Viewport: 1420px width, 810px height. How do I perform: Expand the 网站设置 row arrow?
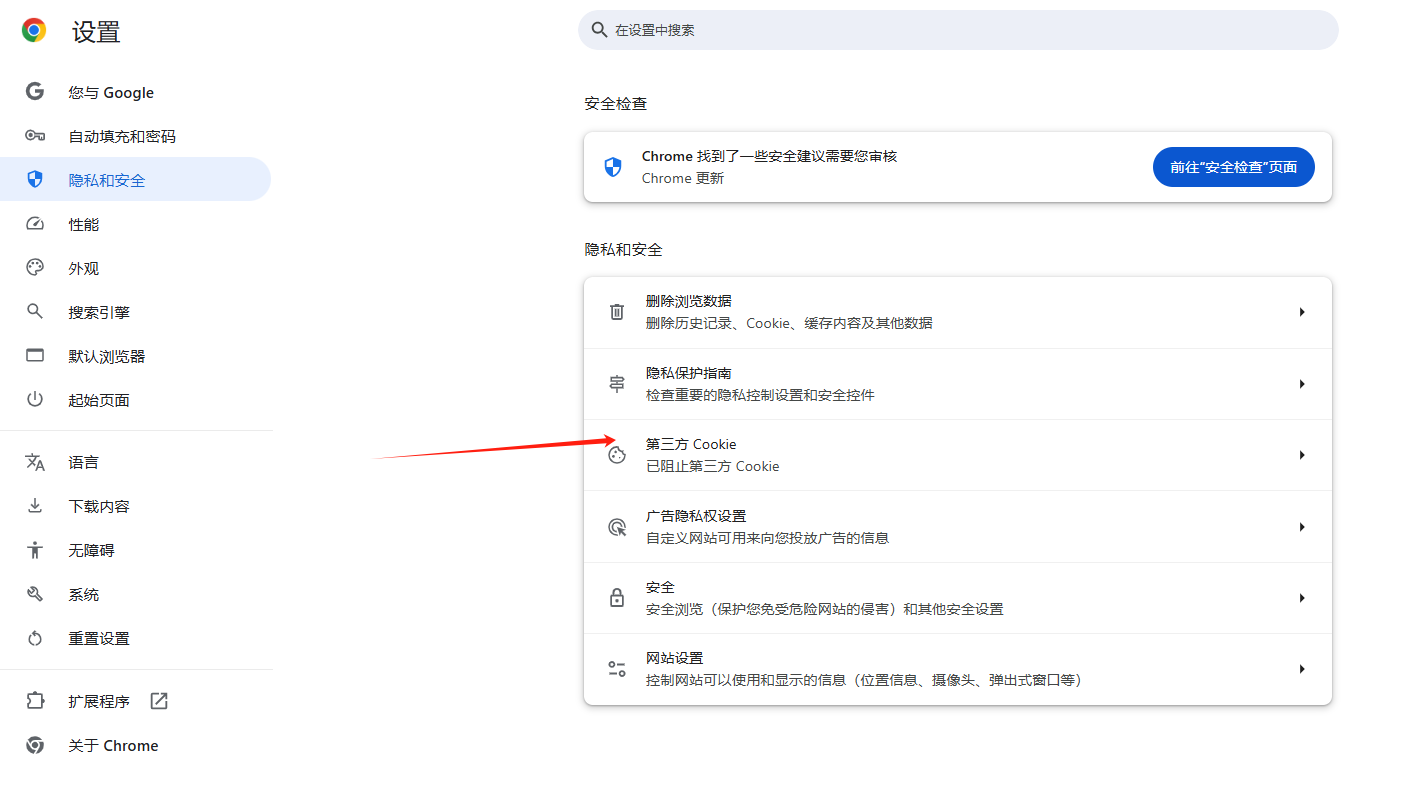tap(1302, 669)
